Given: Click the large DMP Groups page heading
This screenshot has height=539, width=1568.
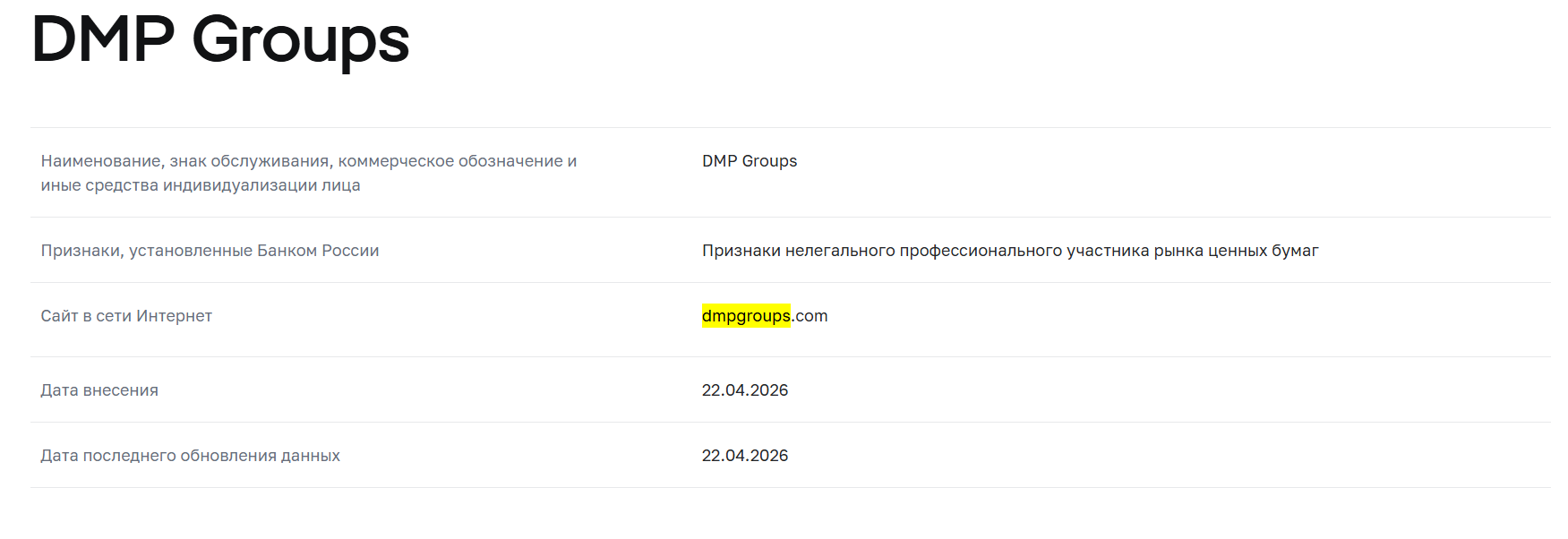Looking at the screenshot, I should pyautogui.click(x=219, y=40).
